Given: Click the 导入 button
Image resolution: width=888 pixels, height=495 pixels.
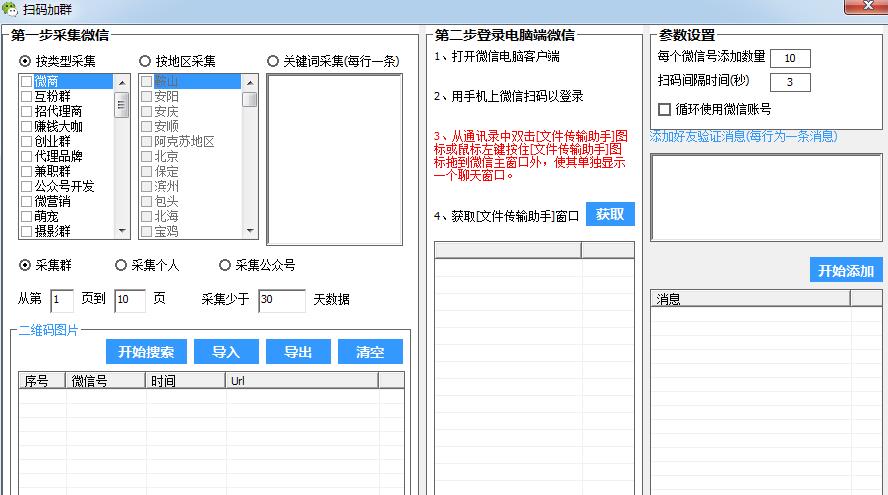Looking at the screenshot, I should coord(226,352).
